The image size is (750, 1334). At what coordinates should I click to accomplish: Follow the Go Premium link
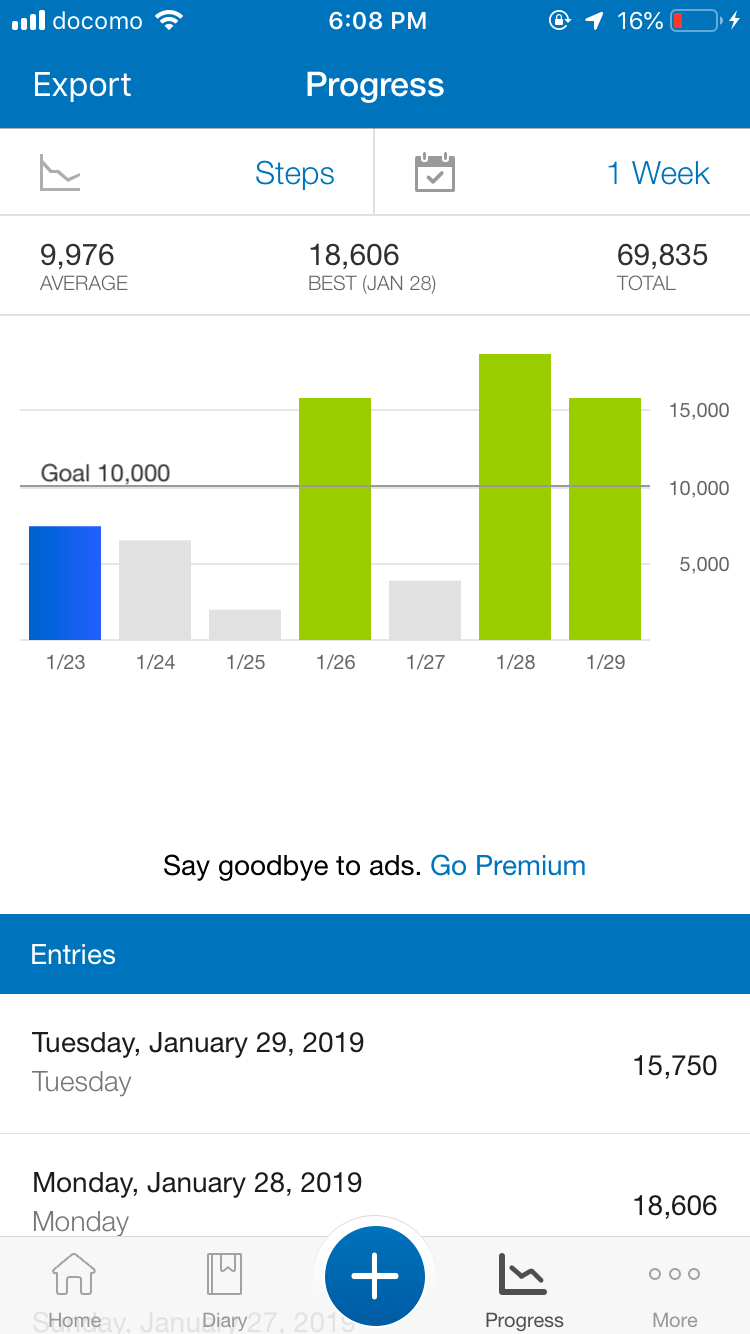508,865
